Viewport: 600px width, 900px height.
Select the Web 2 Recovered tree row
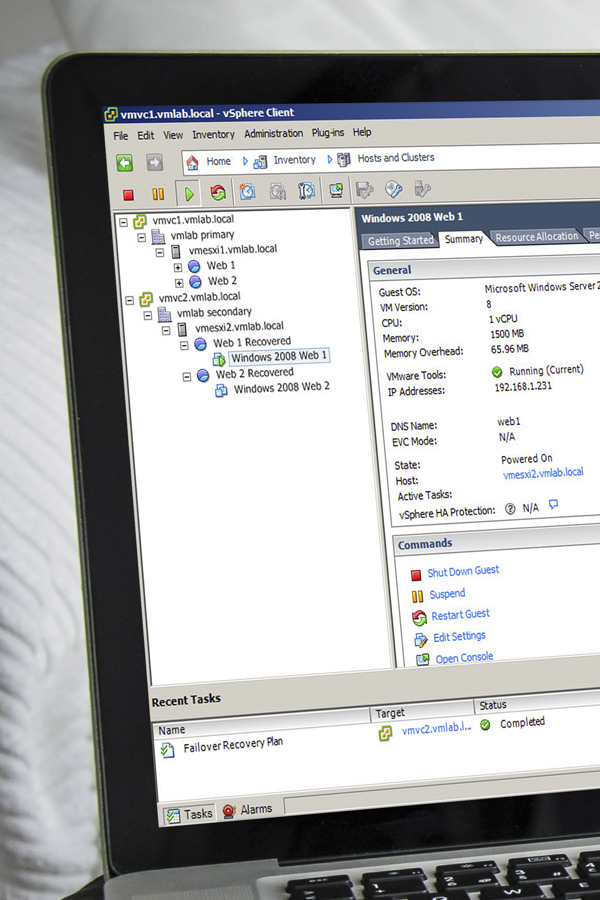(254, 373)
